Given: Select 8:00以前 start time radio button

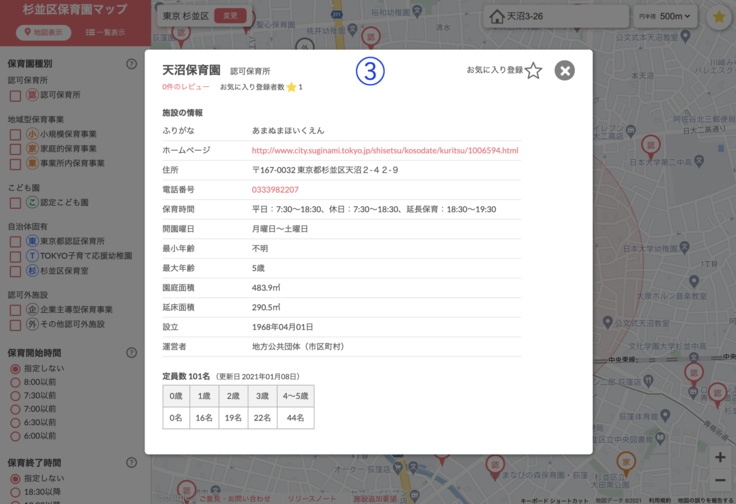Looking at the screenshot, I should tap(15, 383).
